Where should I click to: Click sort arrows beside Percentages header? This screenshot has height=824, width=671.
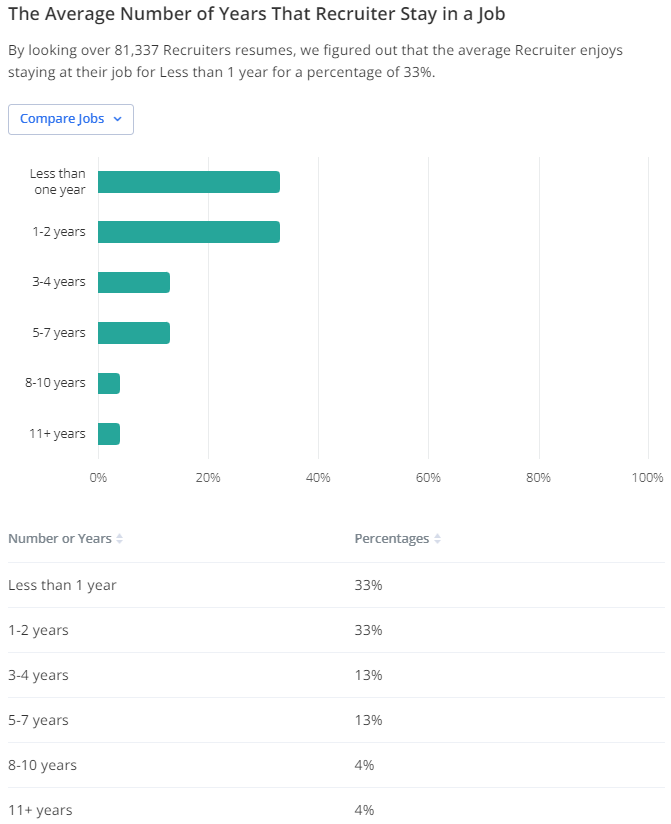(x=437, y=539)
